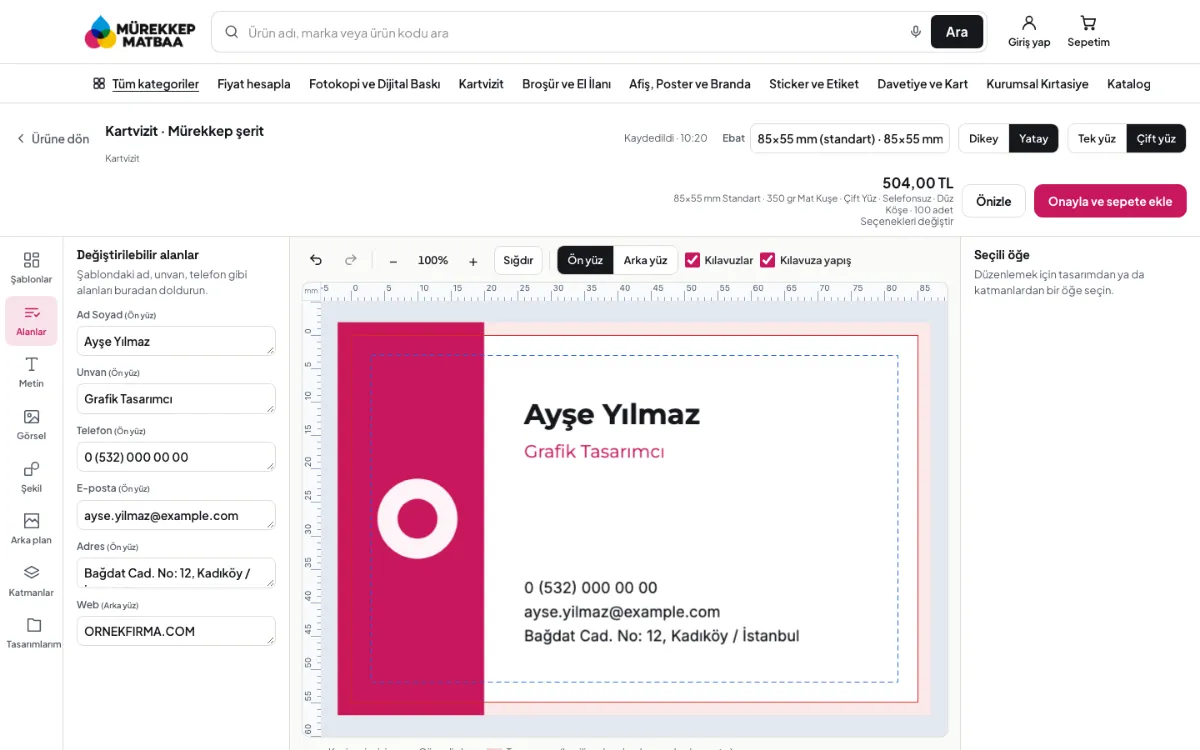
Task: Switch orientation to Dikey
Action: tap(983, 139)
